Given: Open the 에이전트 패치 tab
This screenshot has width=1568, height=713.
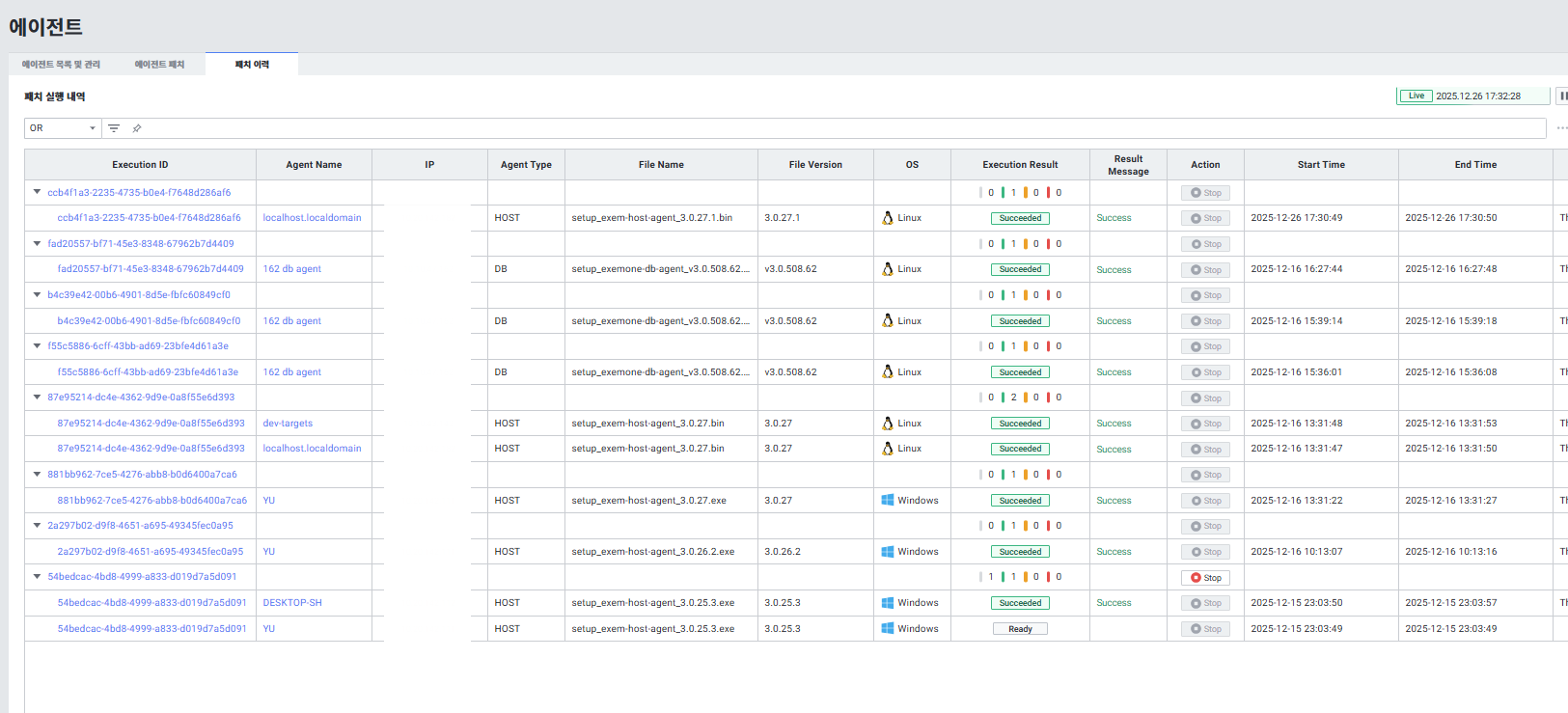Looking at the screenshot, I should 159,65.
